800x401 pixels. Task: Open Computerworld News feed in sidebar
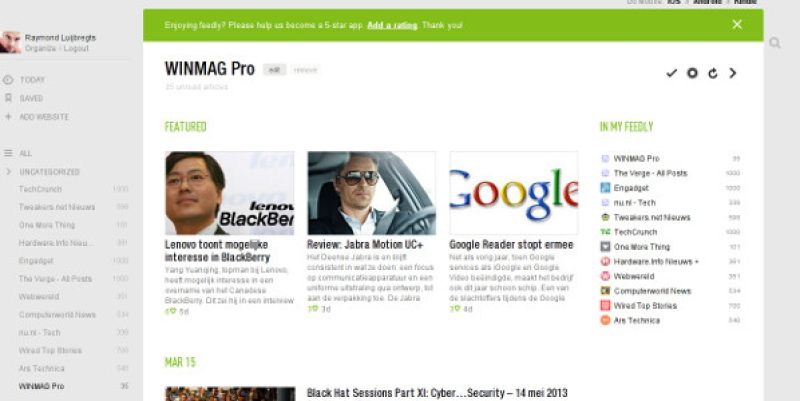[57, 314]
